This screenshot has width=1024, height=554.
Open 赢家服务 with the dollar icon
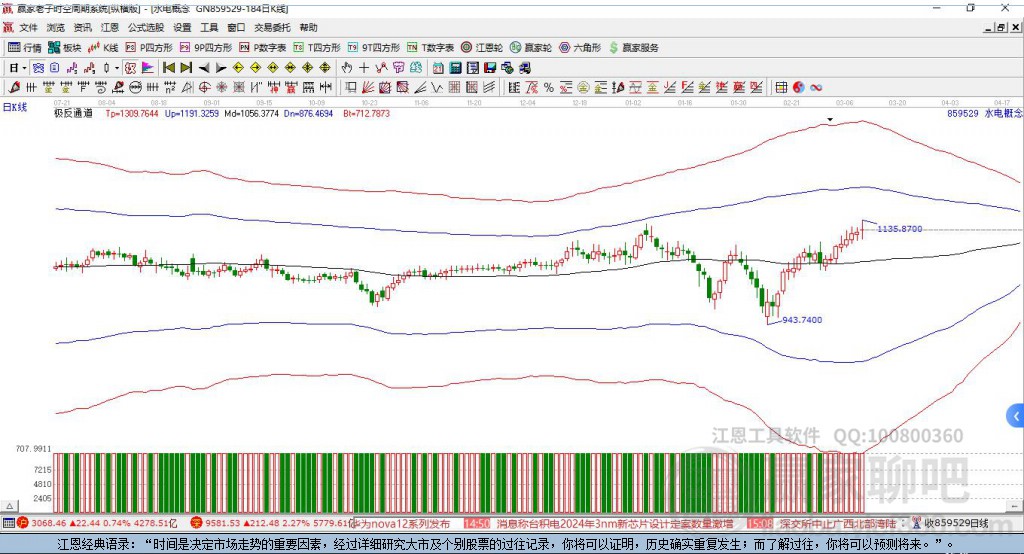pyautogui.click(x=634, y=48)
